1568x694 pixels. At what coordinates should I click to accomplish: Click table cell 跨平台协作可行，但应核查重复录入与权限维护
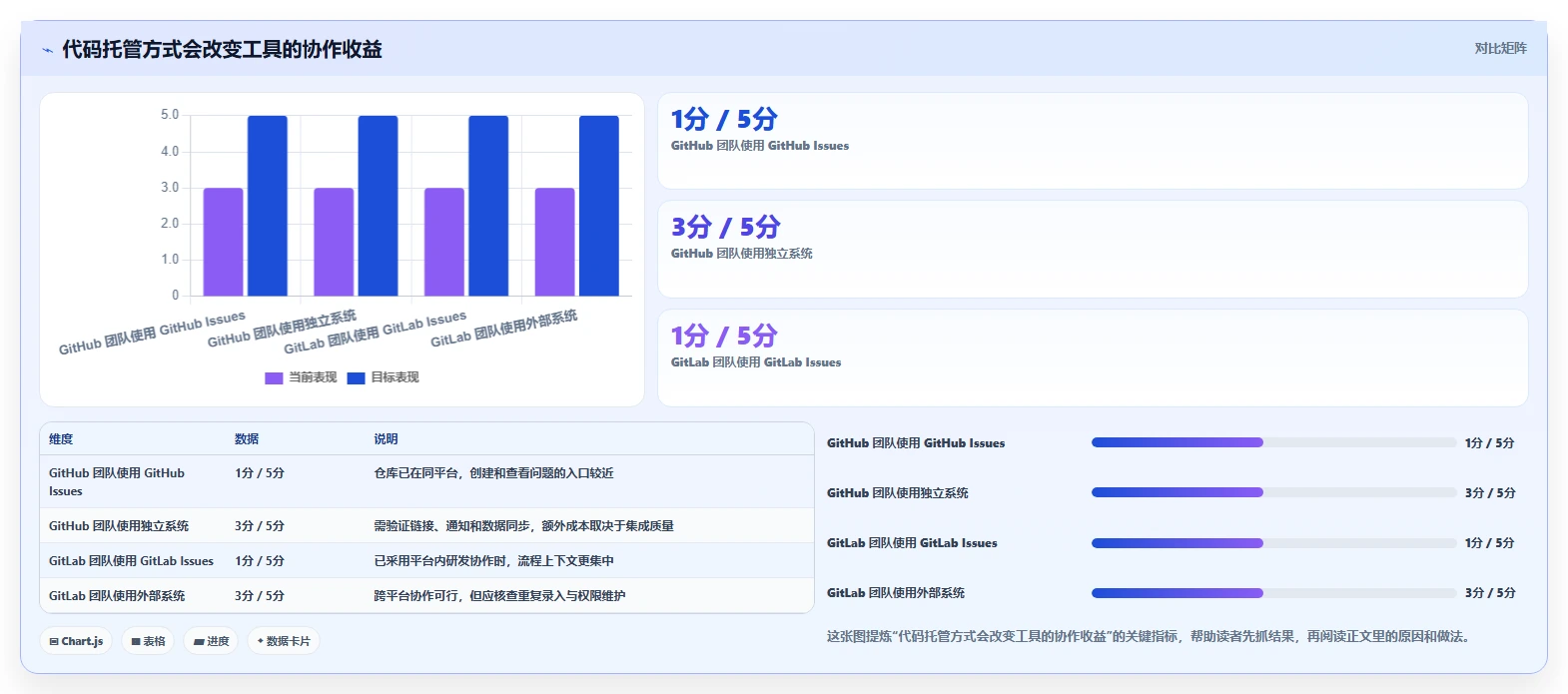(499, 596)
